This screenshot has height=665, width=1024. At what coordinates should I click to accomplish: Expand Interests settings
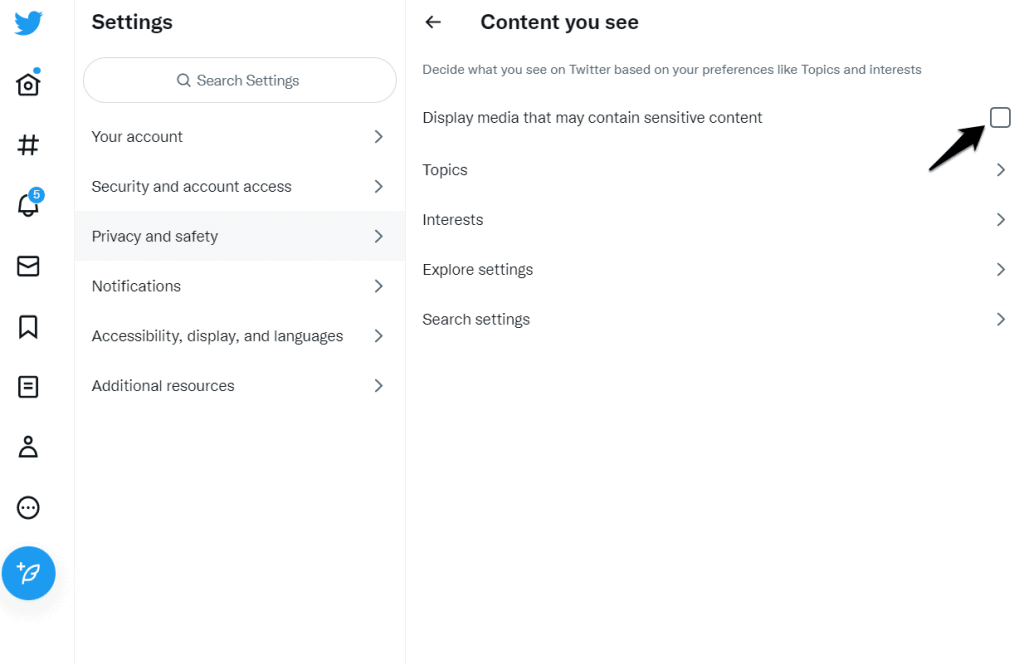tap(1000, 219)
